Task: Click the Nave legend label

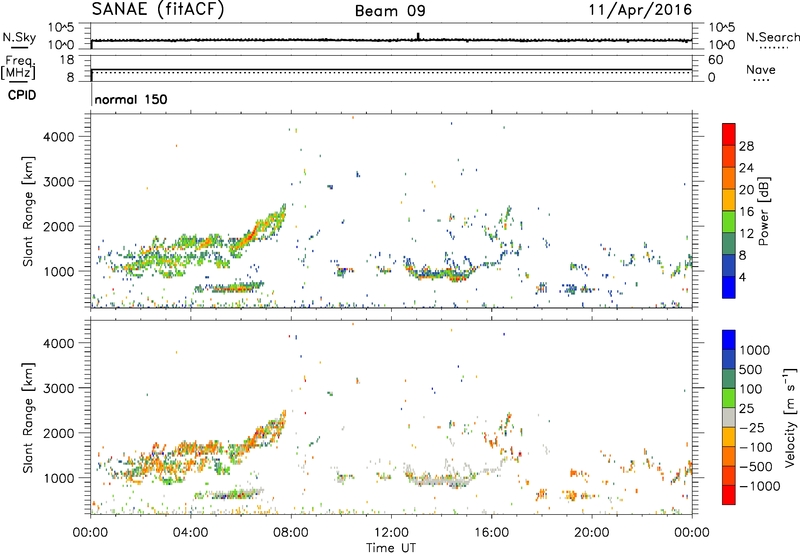Action: pyautogui.click(x=761, y=69)
